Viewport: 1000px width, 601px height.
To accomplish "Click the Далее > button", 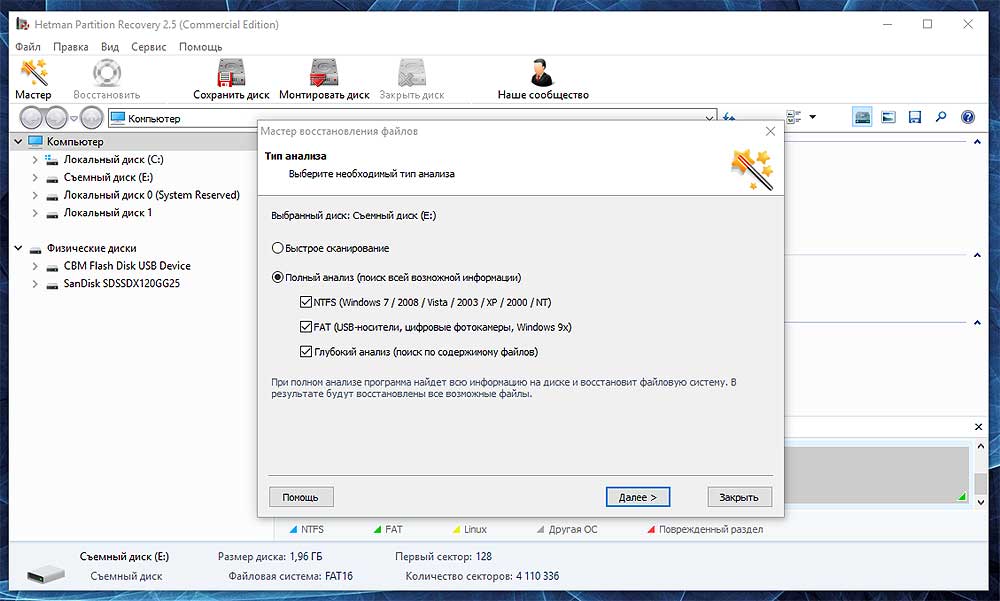I will (x=638, y=497).
